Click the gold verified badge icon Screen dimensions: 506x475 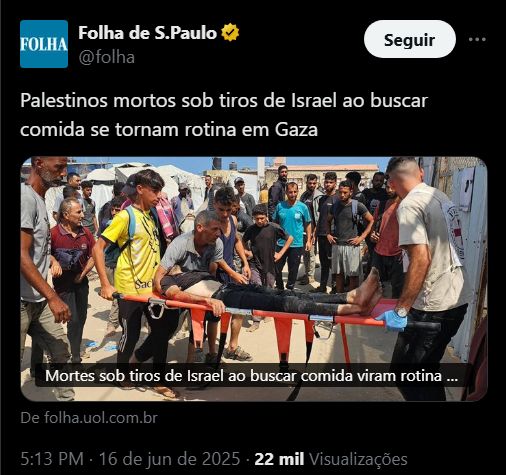230,32
